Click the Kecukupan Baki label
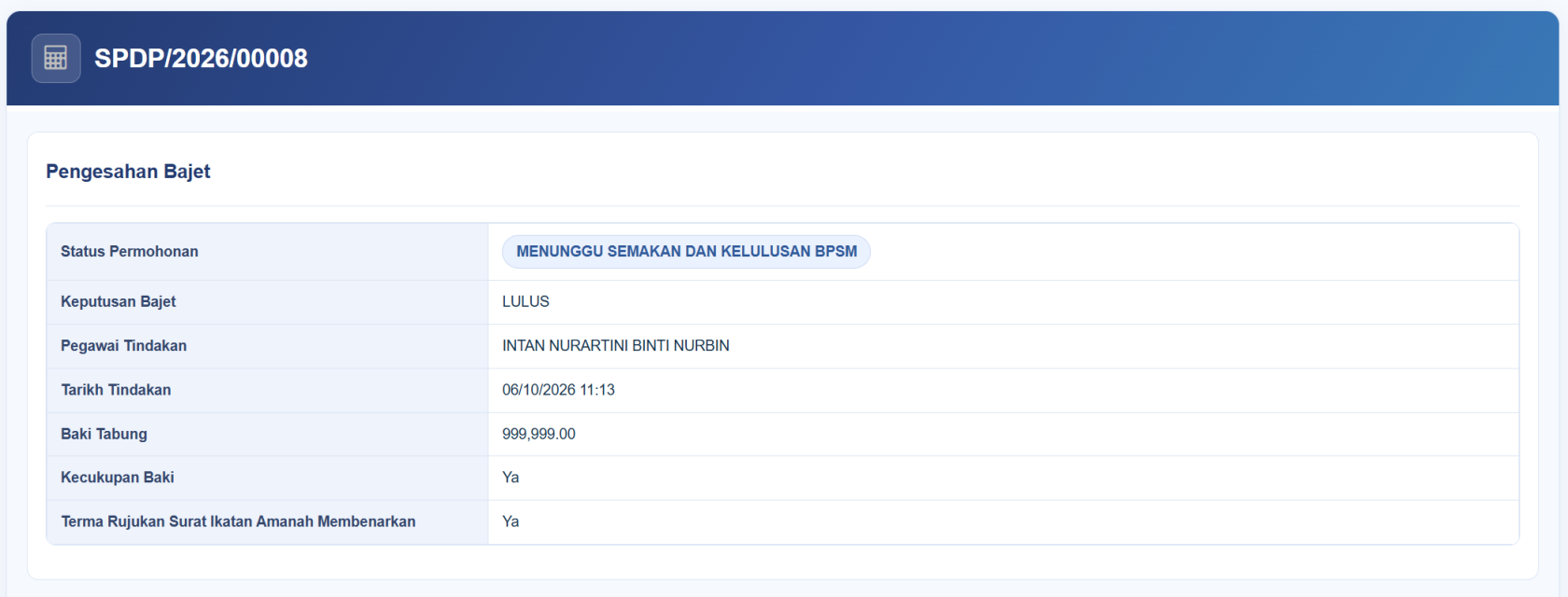The image size is (1568, 597). (118, 478)
